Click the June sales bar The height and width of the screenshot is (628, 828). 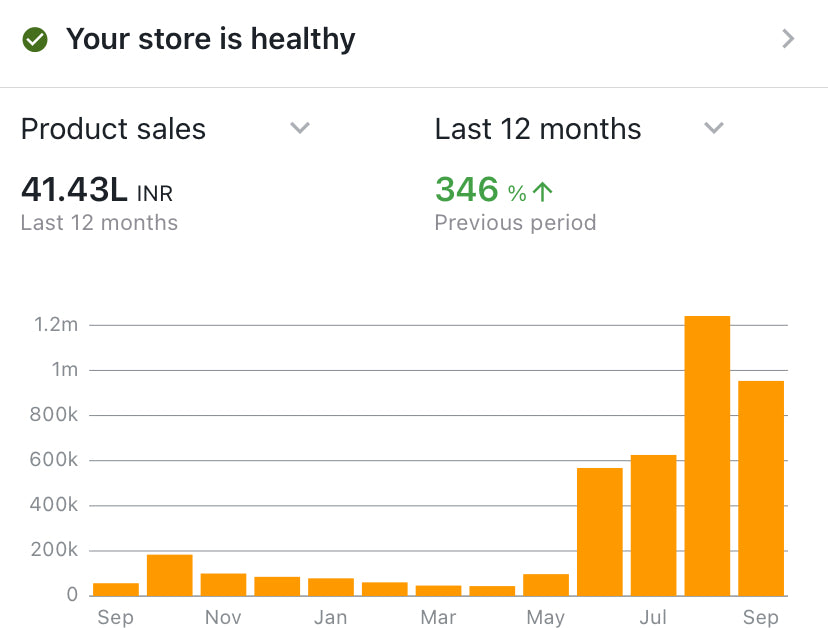[x=600, y=531]
